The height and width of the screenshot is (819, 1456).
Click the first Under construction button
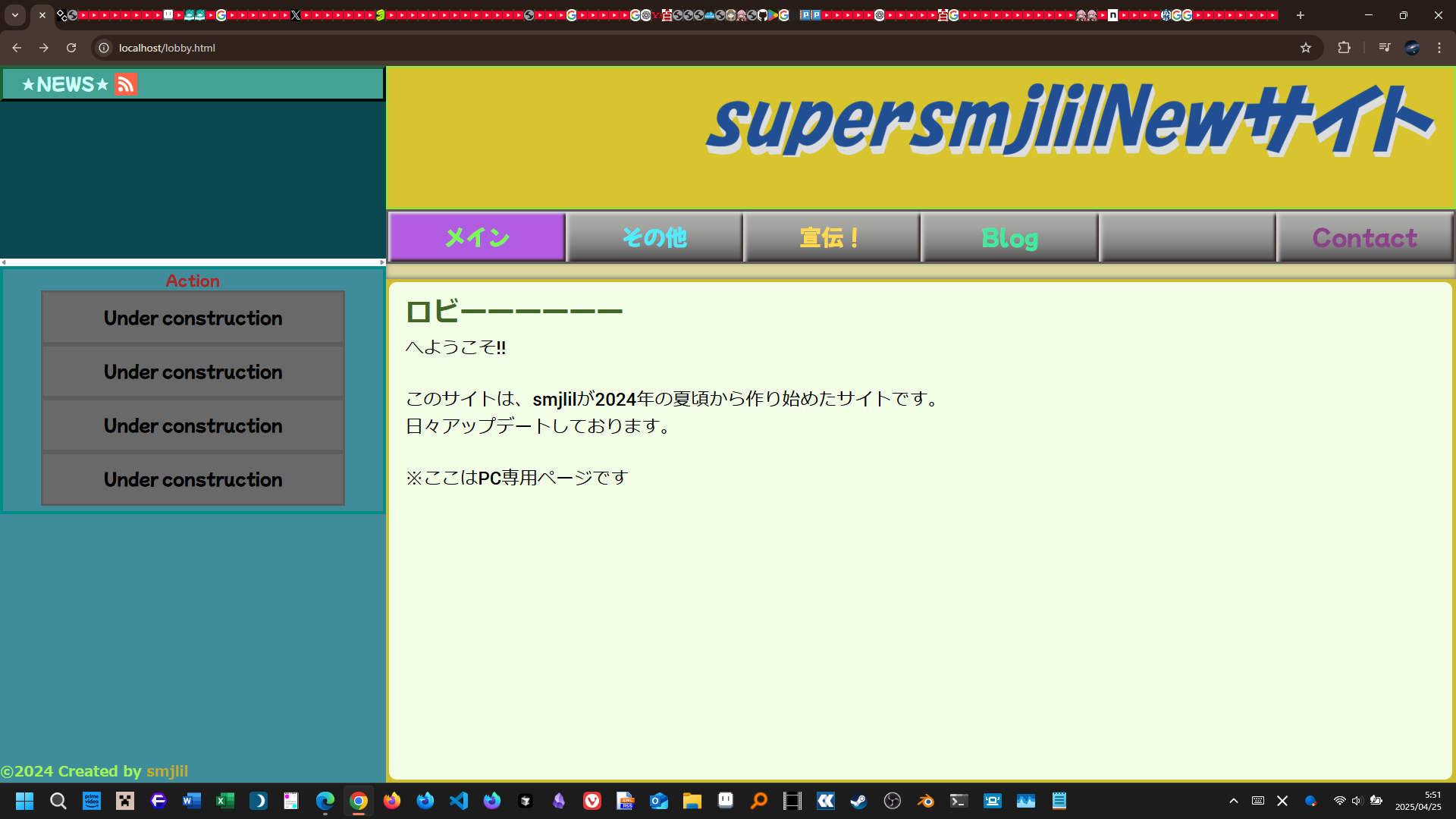tap(193, 318)
